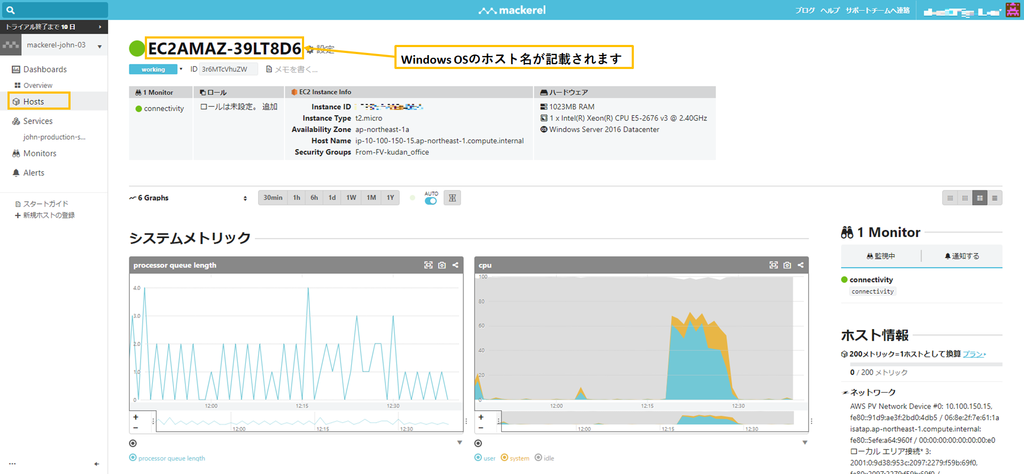Open the host 設定 gear settings
This screenshot has width=1024, height=474.
pyautogui.click(x=320, y=48)
